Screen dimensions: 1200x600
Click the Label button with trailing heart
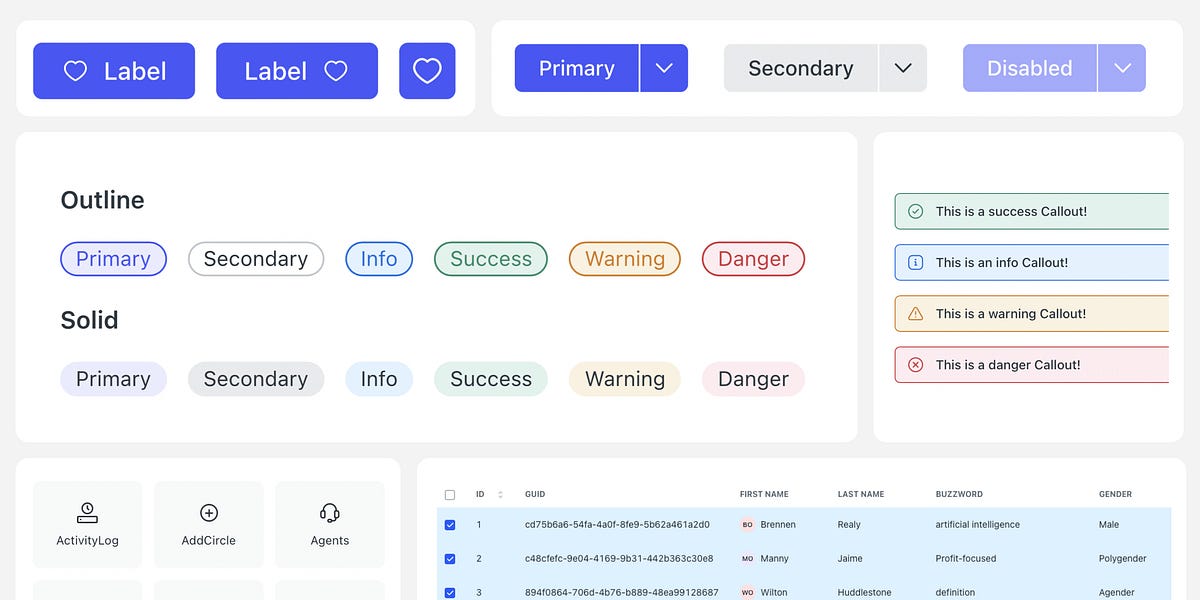point(297,71)
